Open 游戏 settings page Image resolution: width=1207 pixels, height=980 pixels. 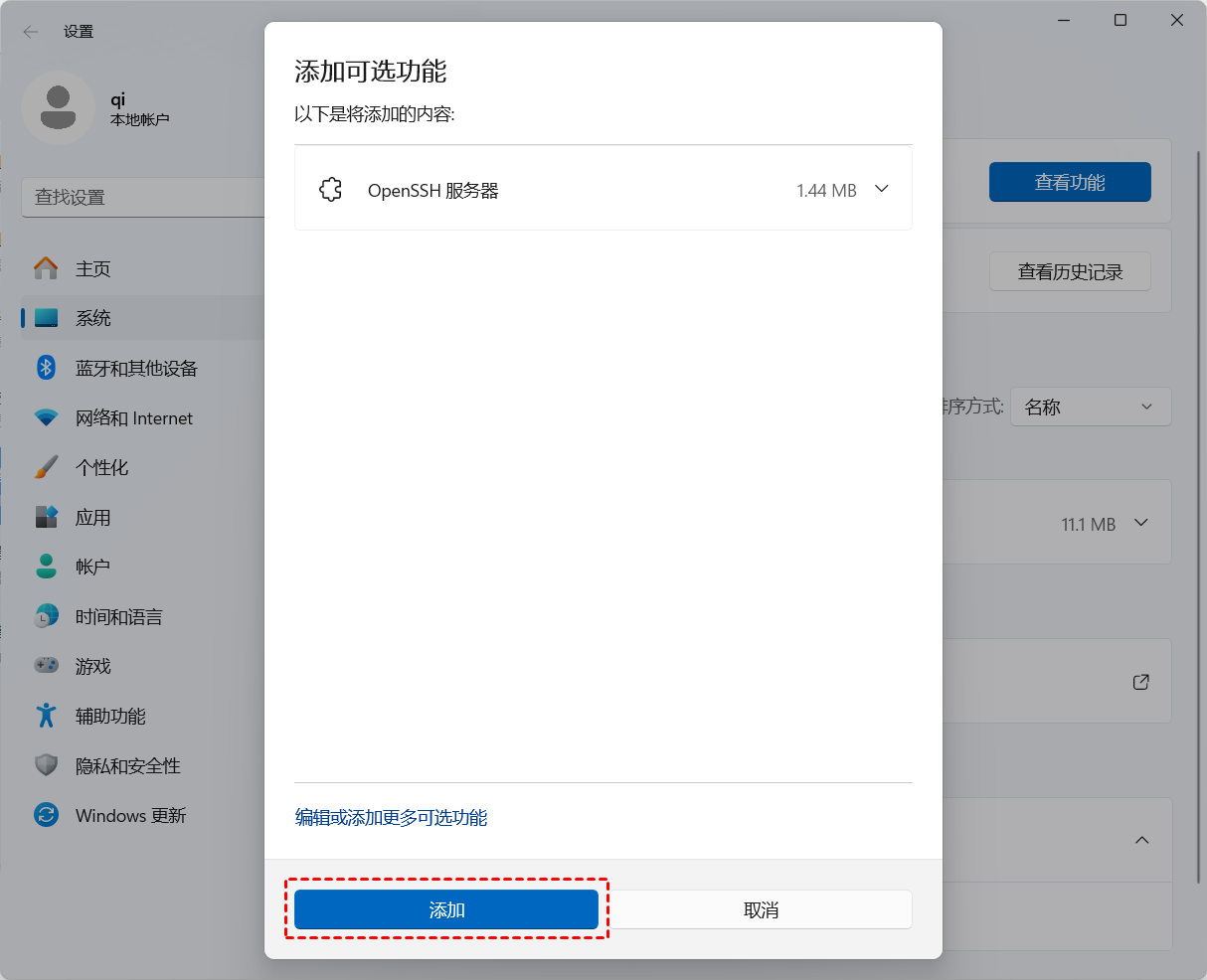coord(142,666)
